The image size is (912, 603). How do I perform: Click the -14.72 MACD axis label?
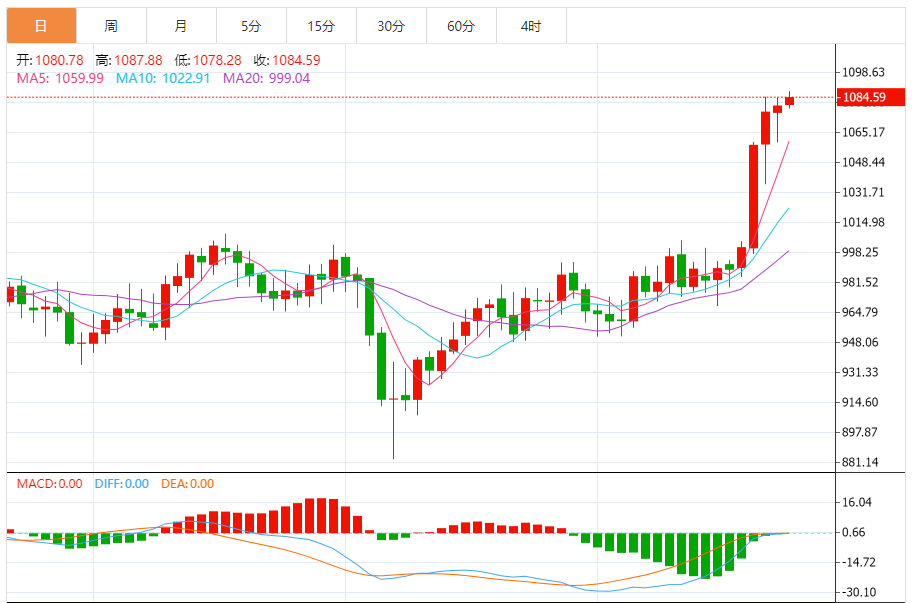point(857,562)
